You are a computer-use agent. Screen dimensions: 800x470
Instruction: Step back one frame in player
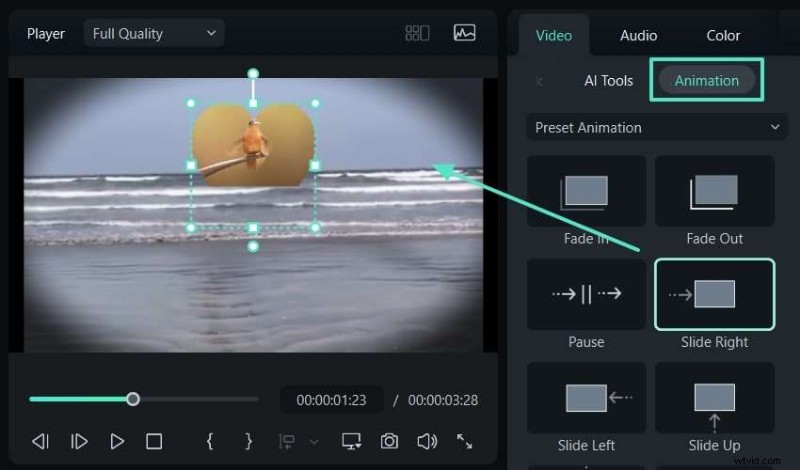coord(40,441)
